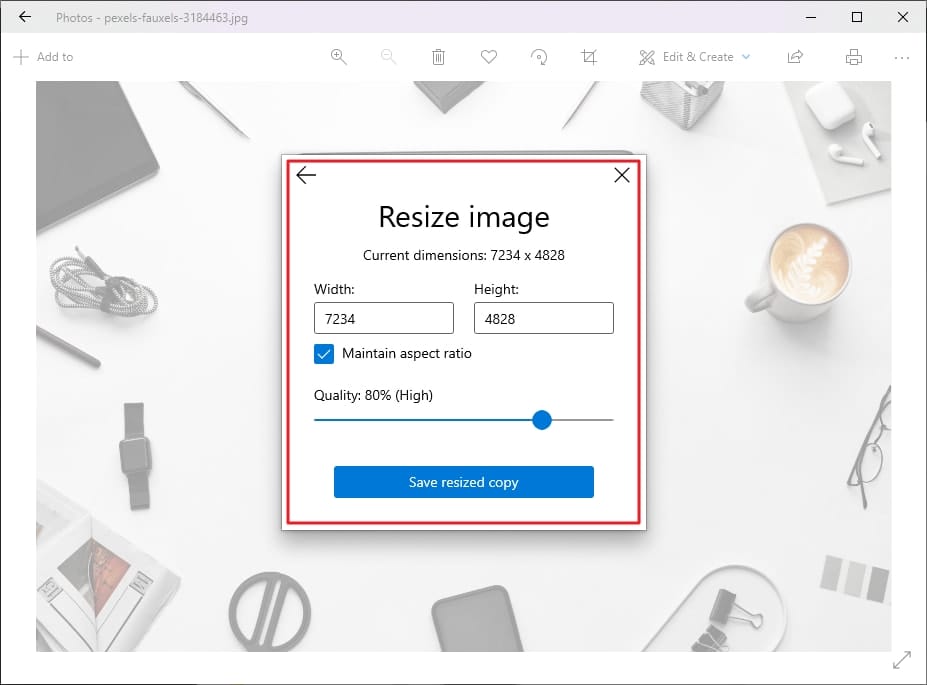This screenshot has height=685, width=927.
Task: Maximize the Photos window
Action: (857, 17)
